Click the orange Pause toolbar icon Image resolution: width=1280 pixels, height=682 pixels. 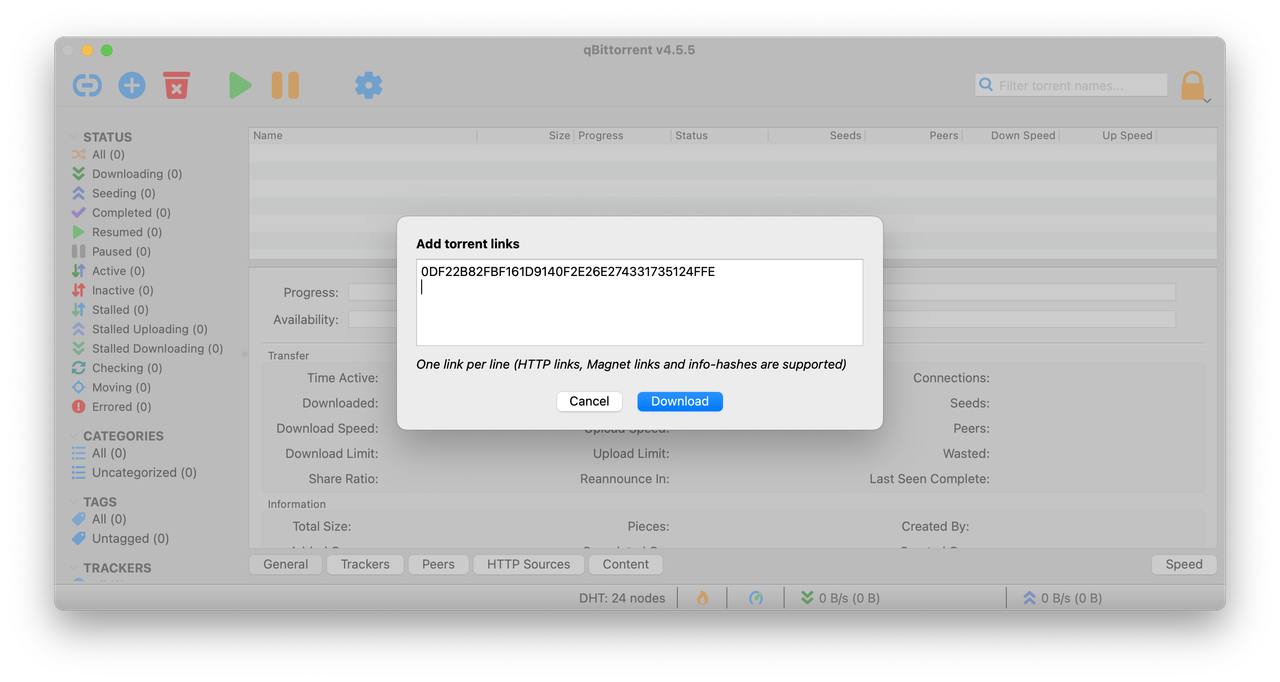coord(285,85)
